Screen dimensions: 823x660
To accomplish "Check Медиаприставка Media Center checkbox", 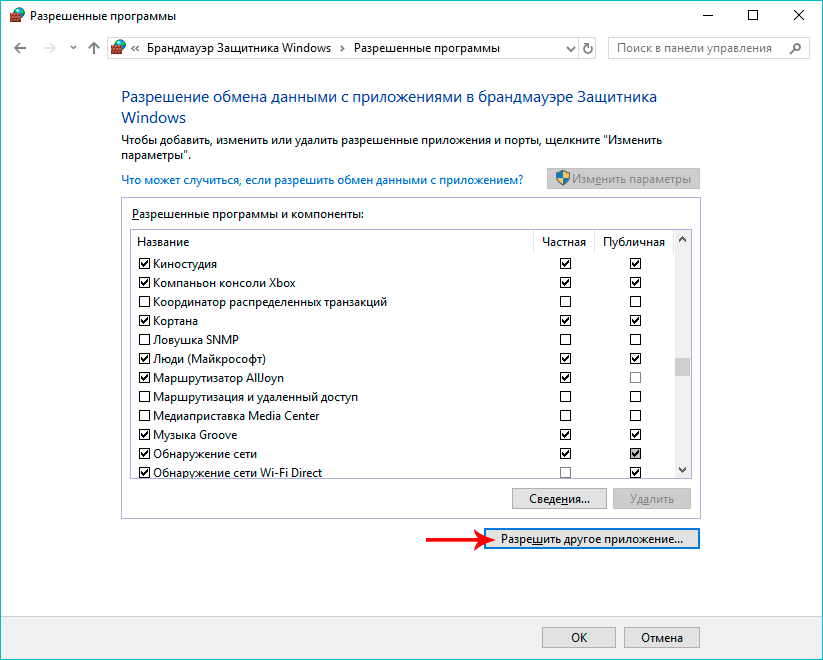I will click(x=144, y=415).
